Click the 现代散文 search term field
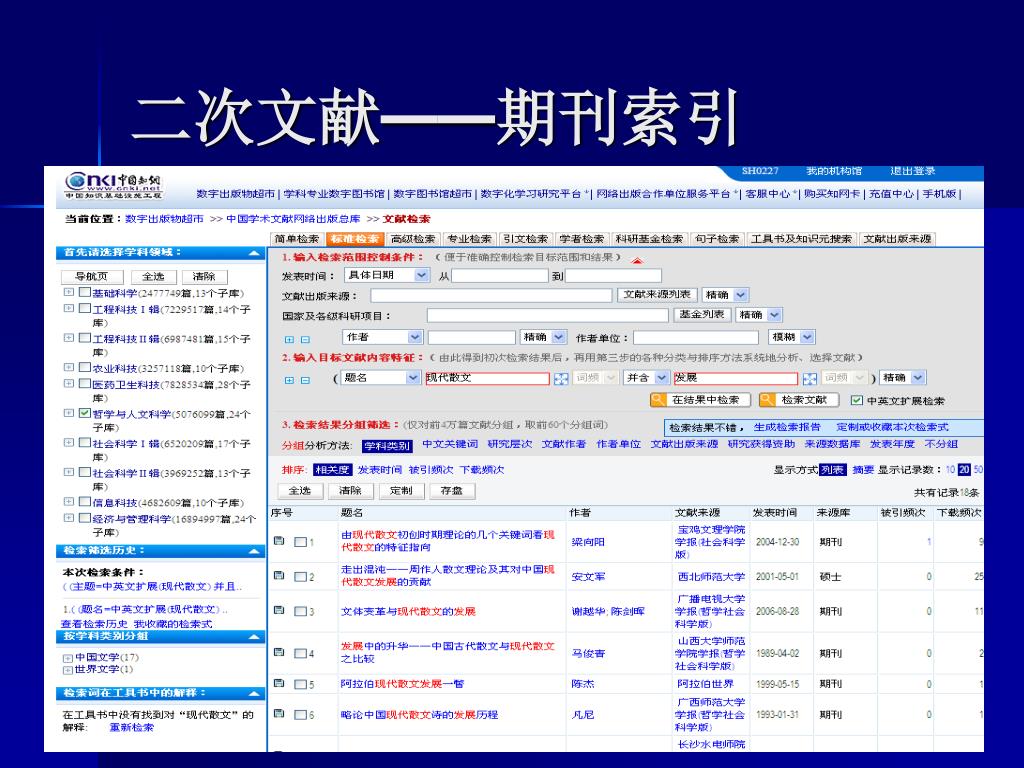Screen dimensions: 1024x768 pos(487,378)
